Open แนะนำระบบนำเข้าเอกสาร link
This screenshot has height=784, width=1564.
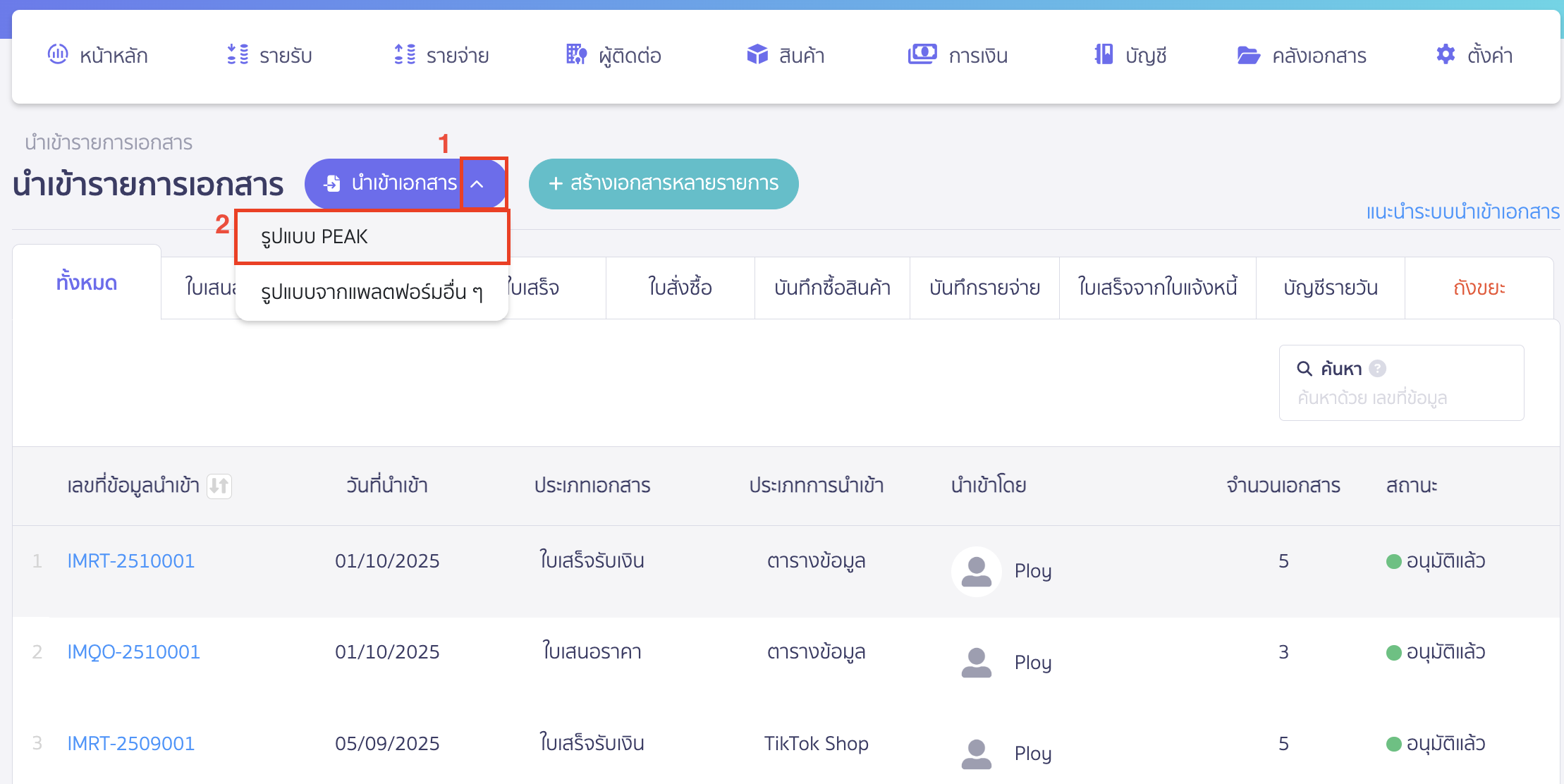tap(1462, 212)
